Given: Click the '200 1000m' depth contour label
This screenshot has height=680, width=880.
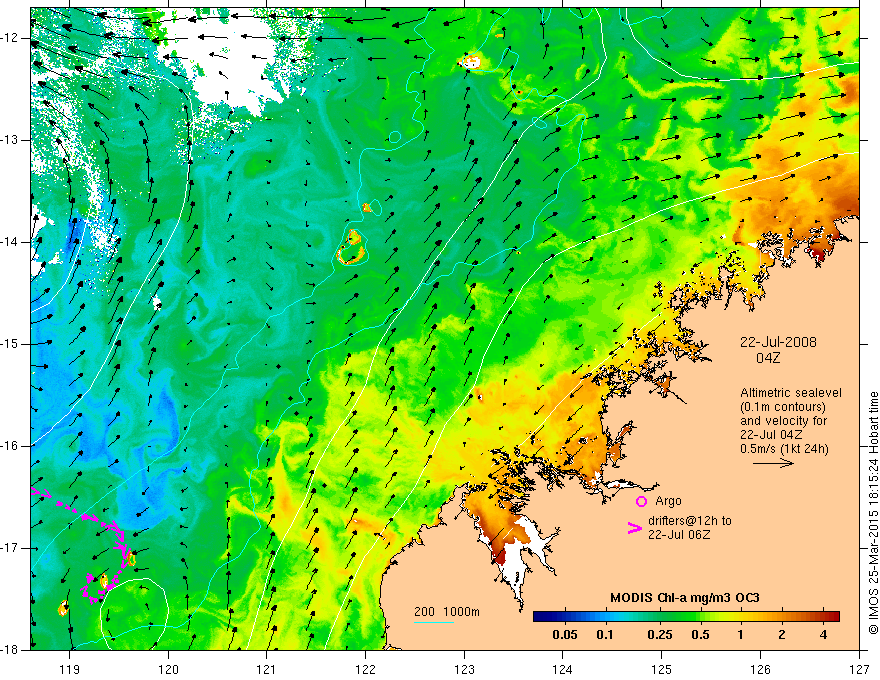Looking at the screenshot, I should click(447, 612).
